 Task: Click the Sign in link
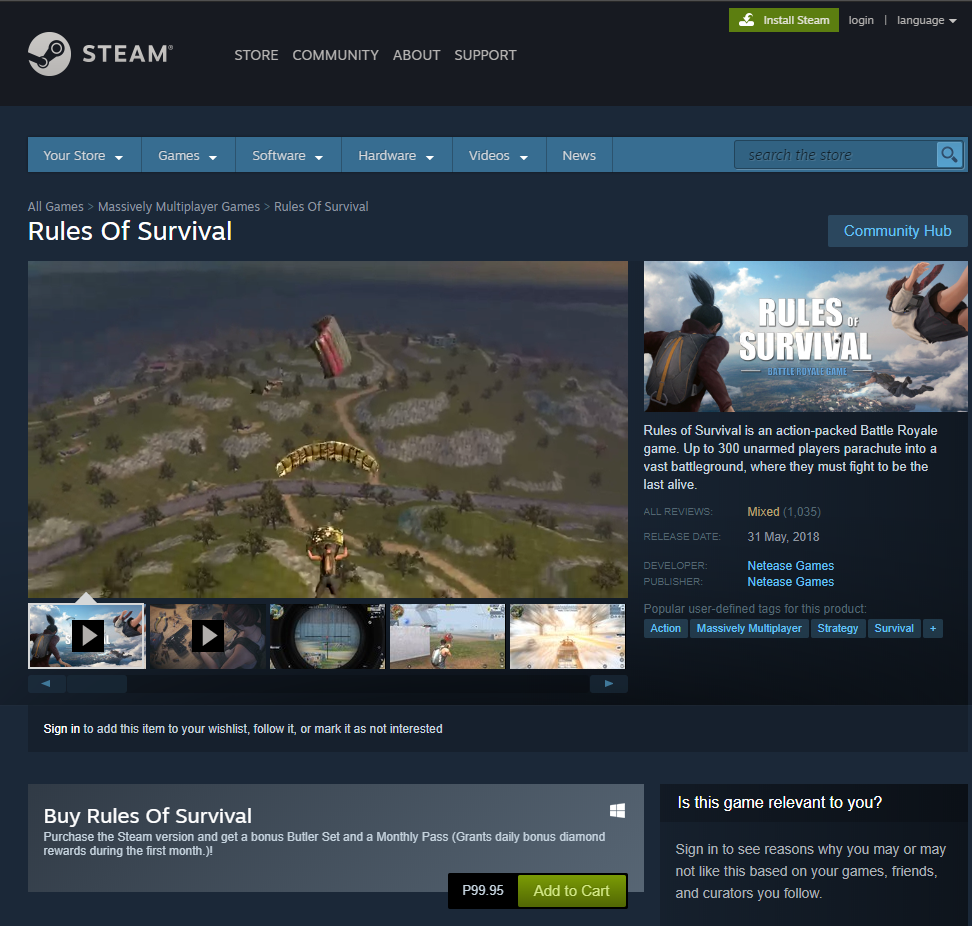[x=61, y=728]
